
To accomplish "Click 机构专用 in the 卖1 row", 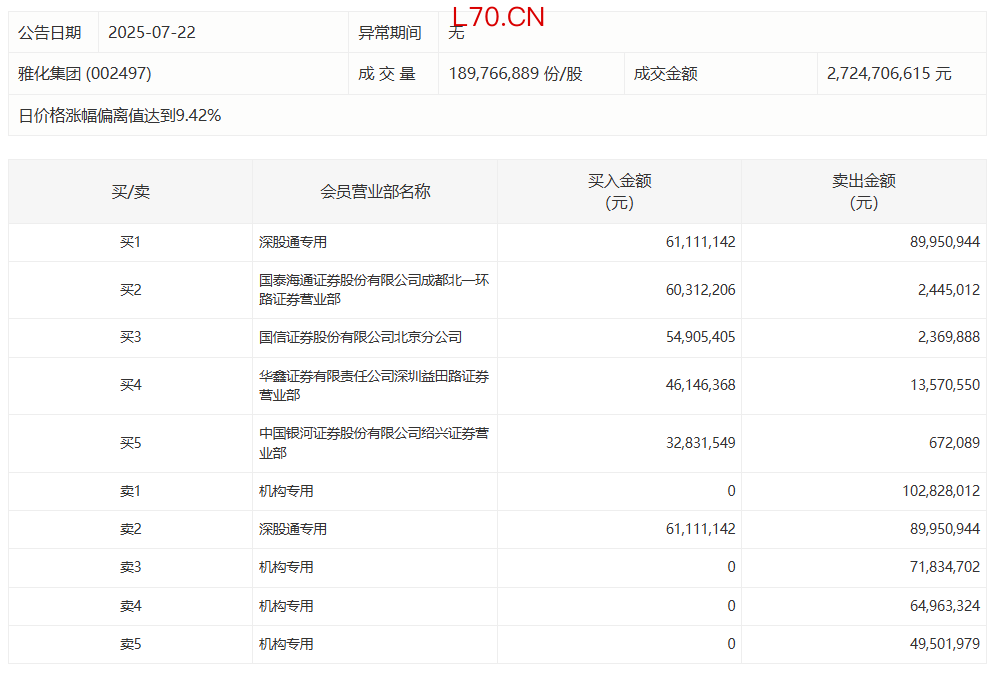I will [286, 491].
